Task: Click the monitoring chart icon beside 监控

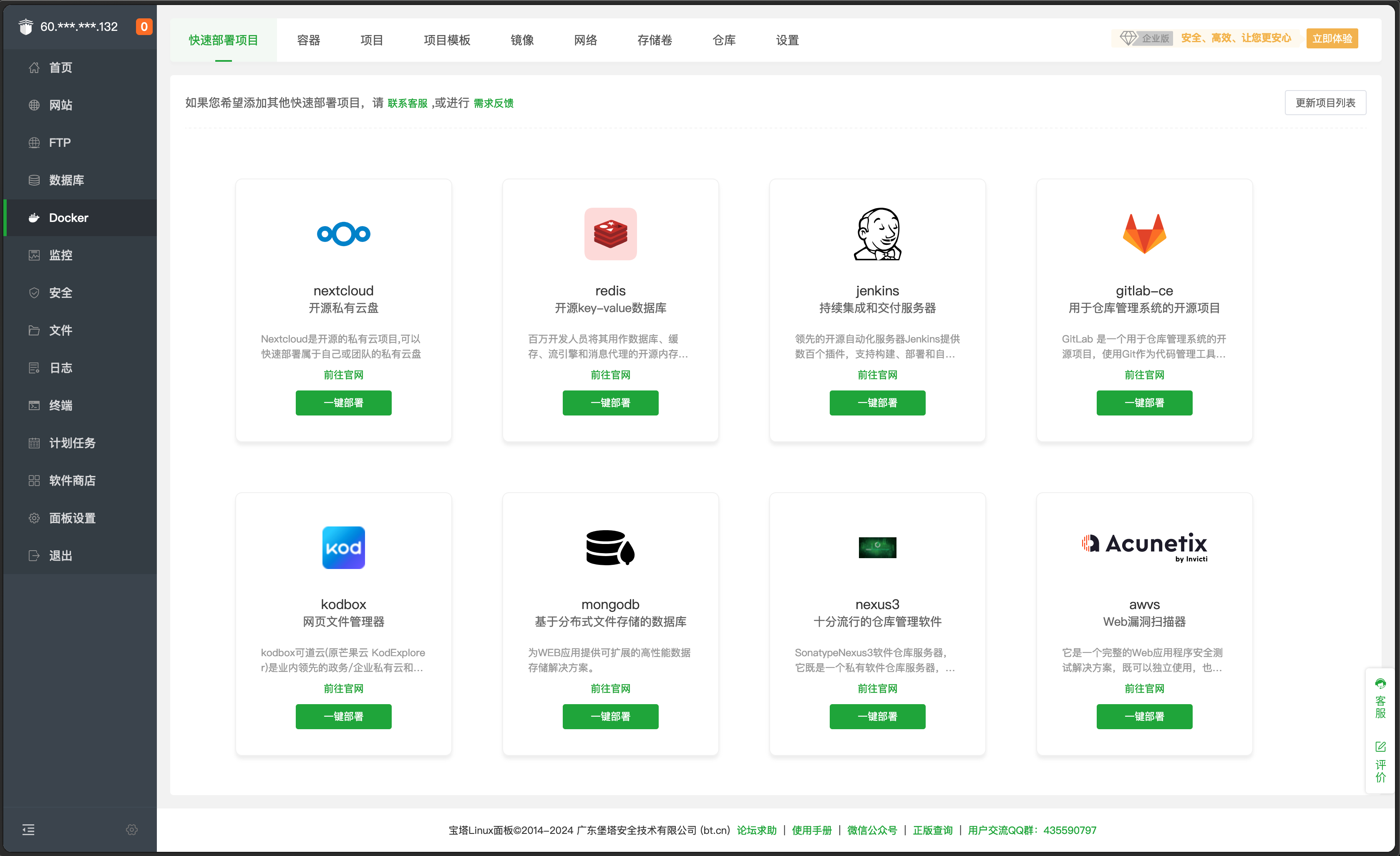Action: 34,255
